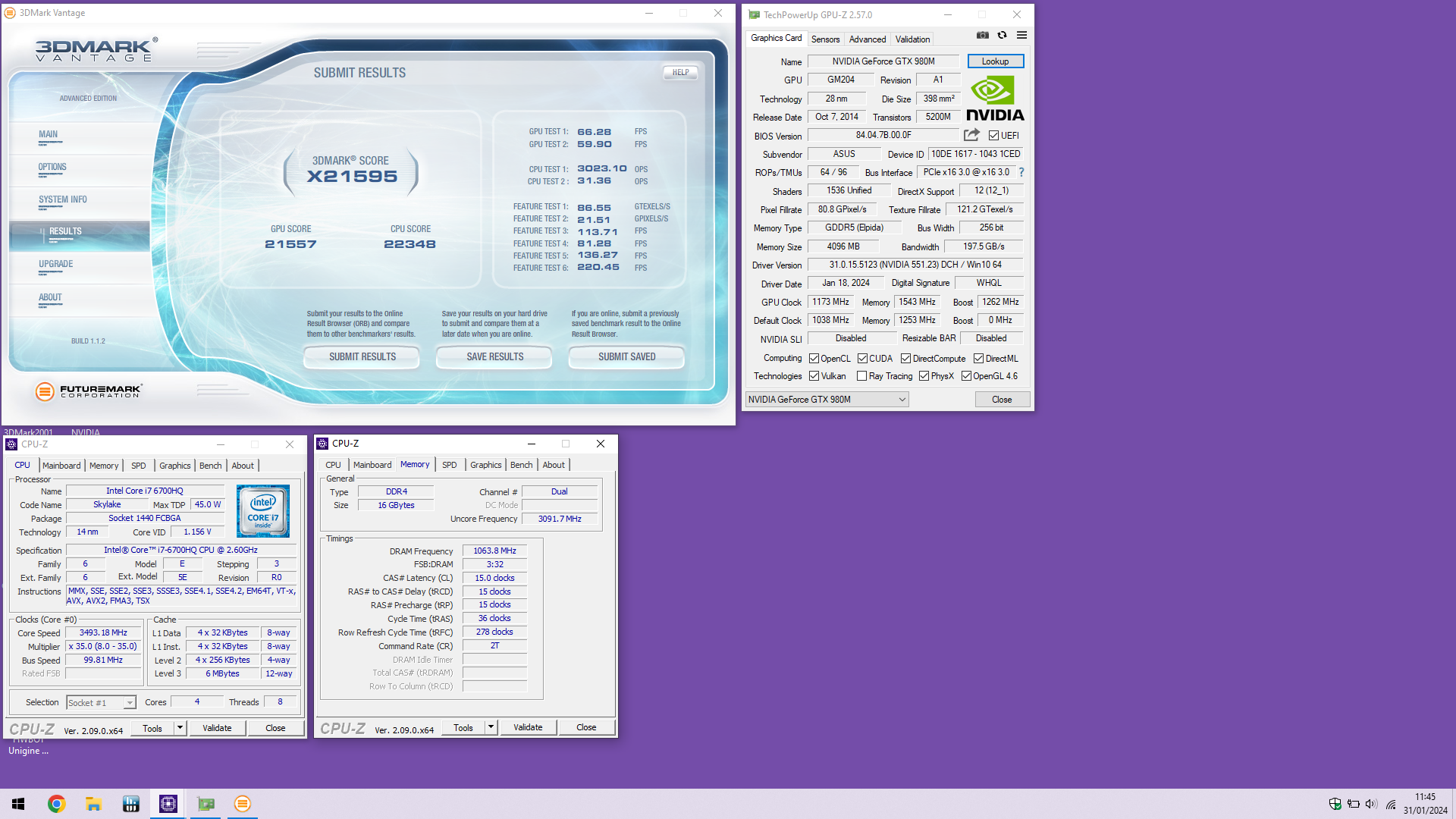The image size is (1456, 819).
Task: Expand the Tools dropdown arrow in left CPU-Z
Action: (x=180, y=728)
